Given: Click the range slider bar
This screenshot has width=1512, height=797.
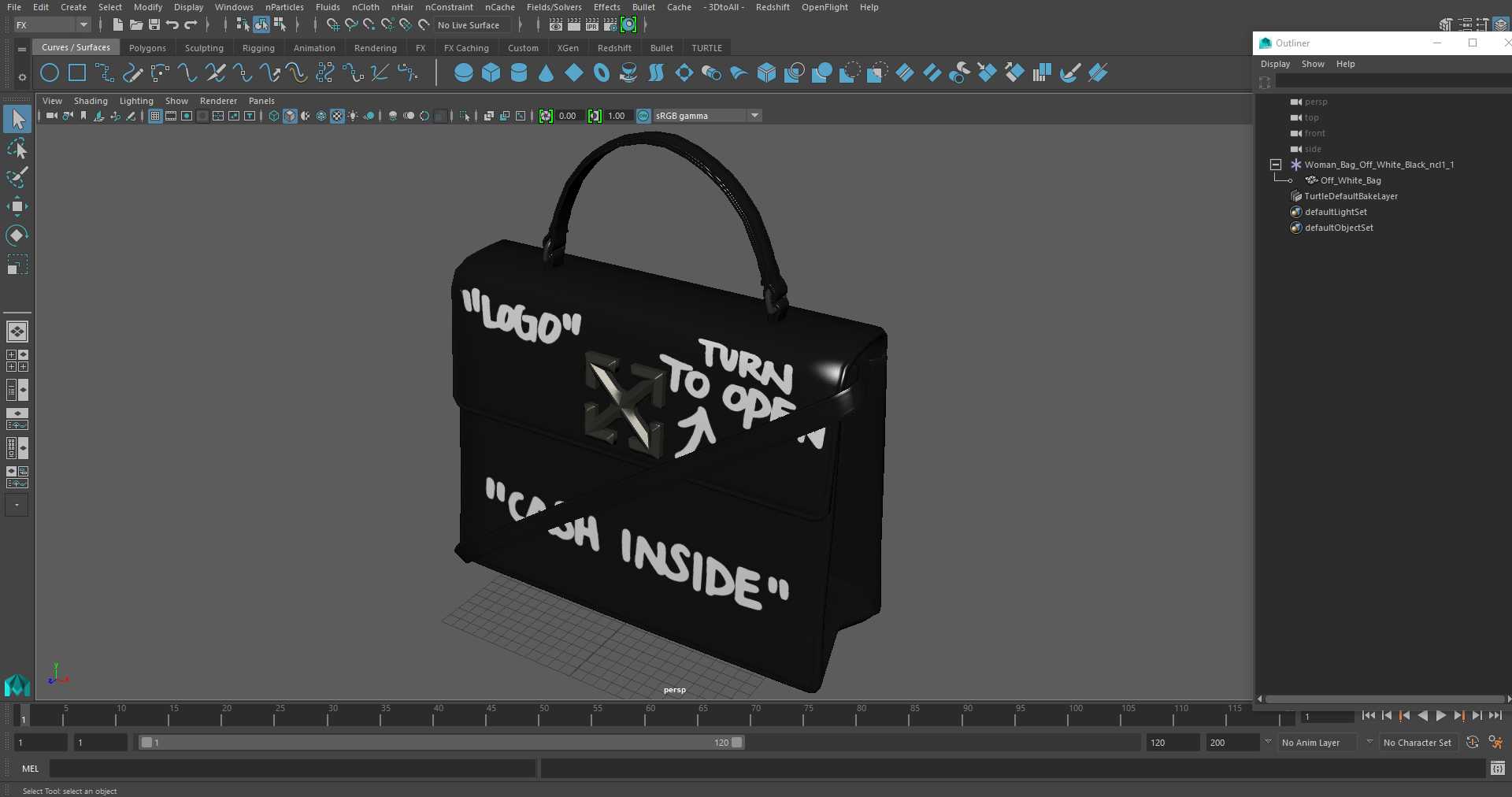Looking at the screenshot, I should pos(441,743).
